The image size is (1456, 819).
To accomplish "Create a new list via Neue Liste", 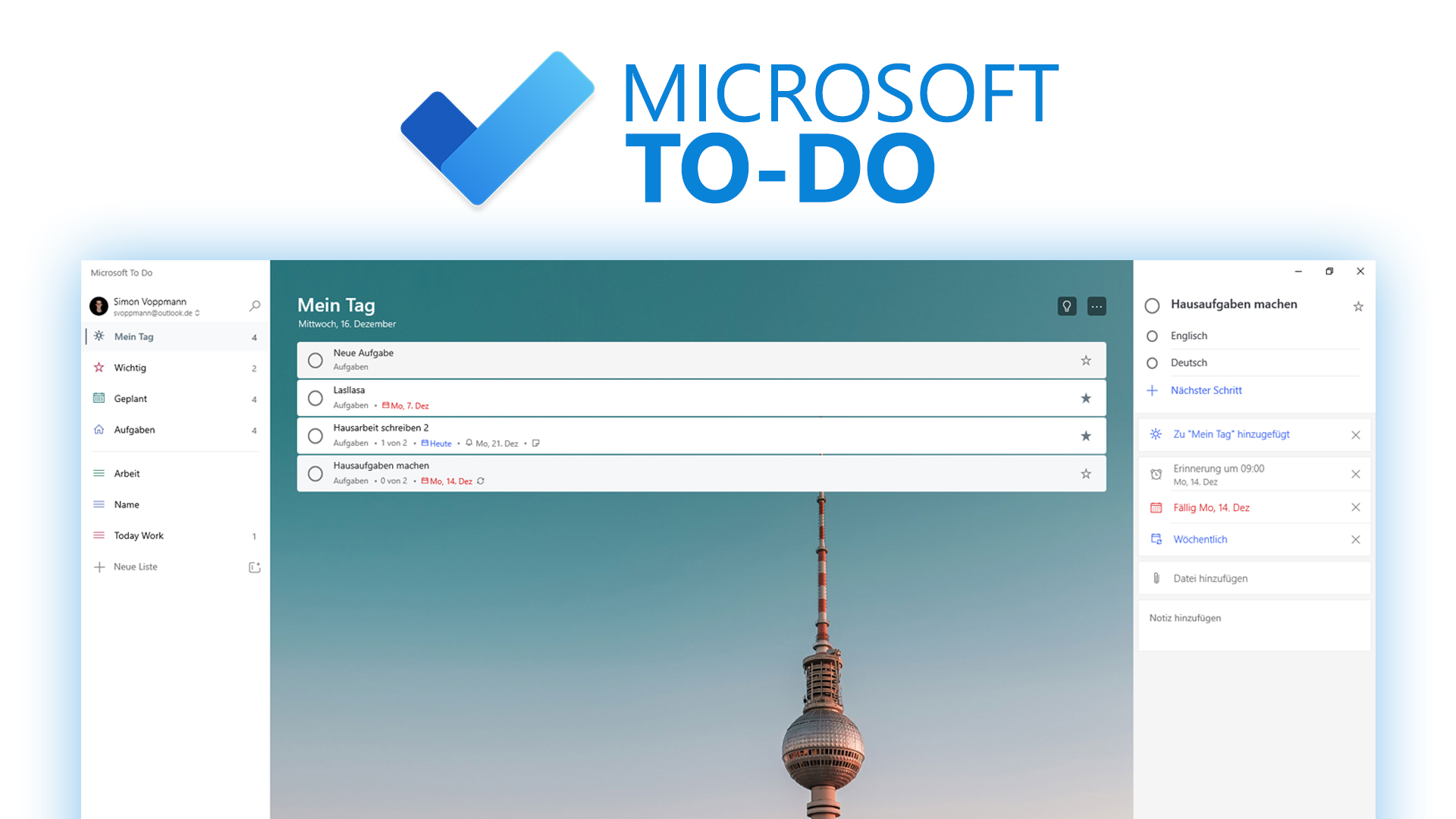I will click(x=135, y=566).
